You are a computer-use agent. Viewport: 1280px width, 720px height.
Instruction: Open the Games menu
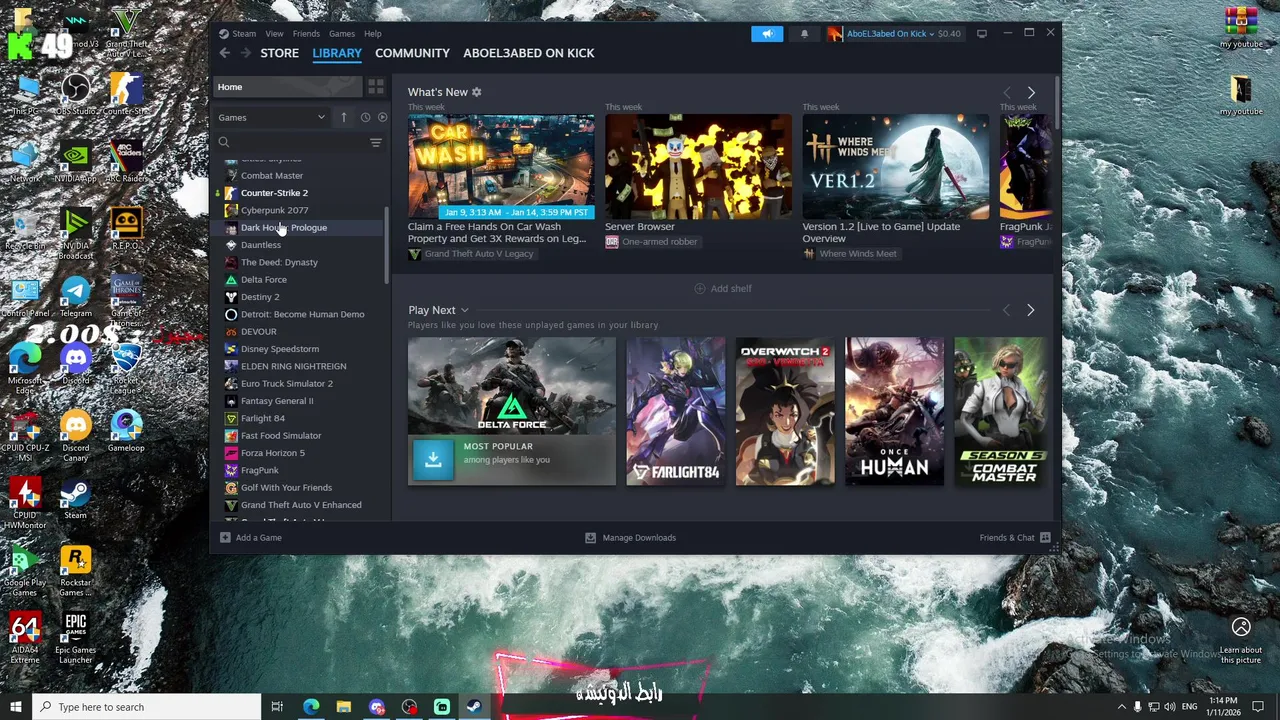(x=342, y=33)
